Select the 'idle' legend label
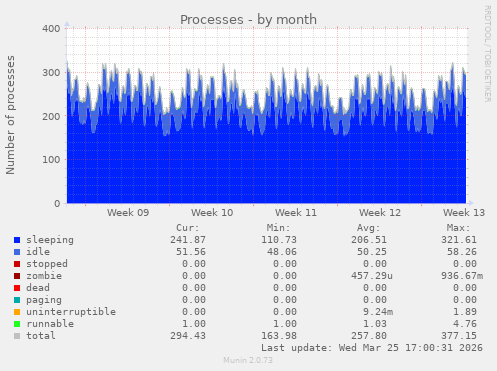This screenshot has height=371, width=497. (38, 252)
